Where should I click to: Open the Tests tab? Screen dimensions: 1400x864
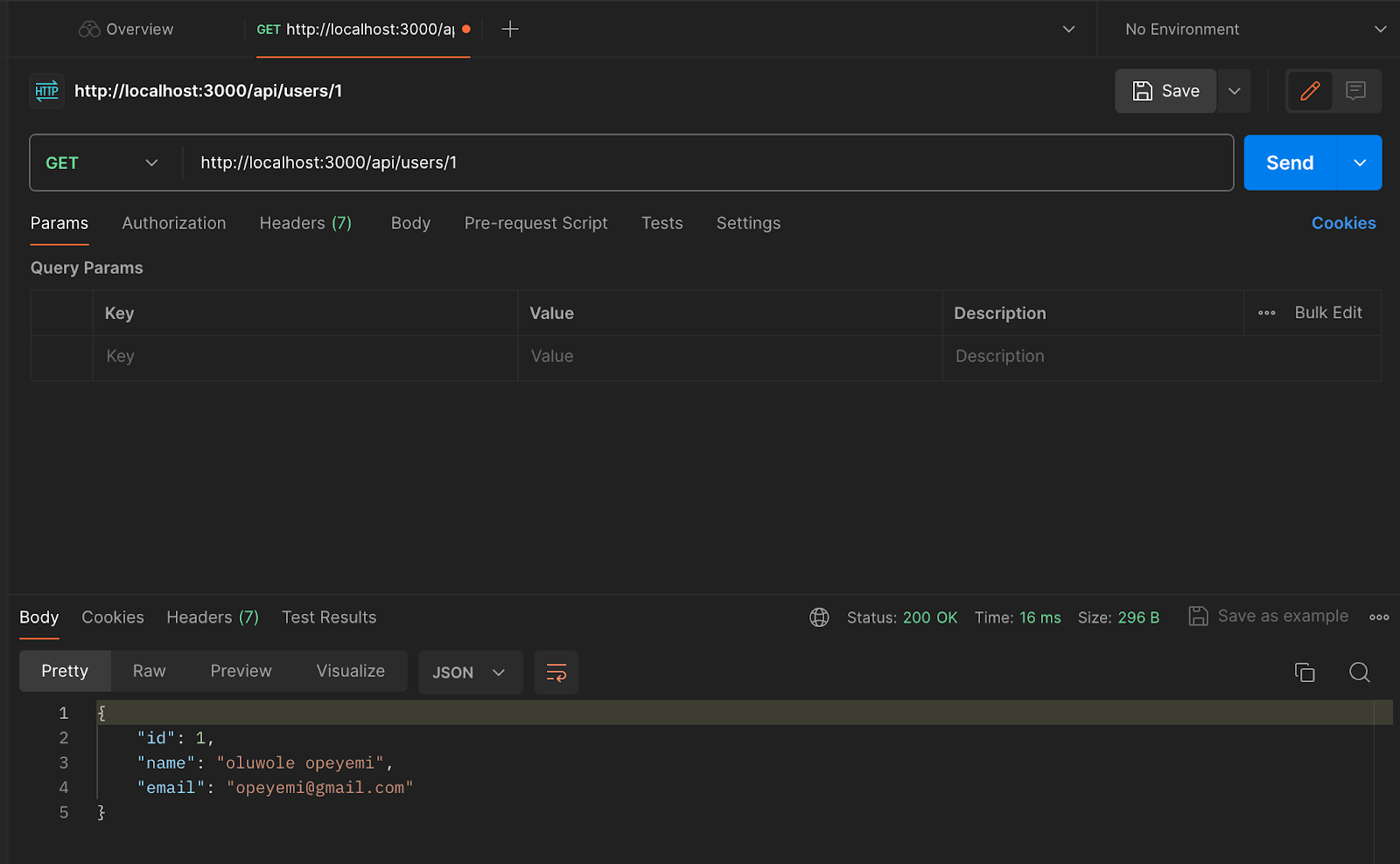[x=661, y=223]
